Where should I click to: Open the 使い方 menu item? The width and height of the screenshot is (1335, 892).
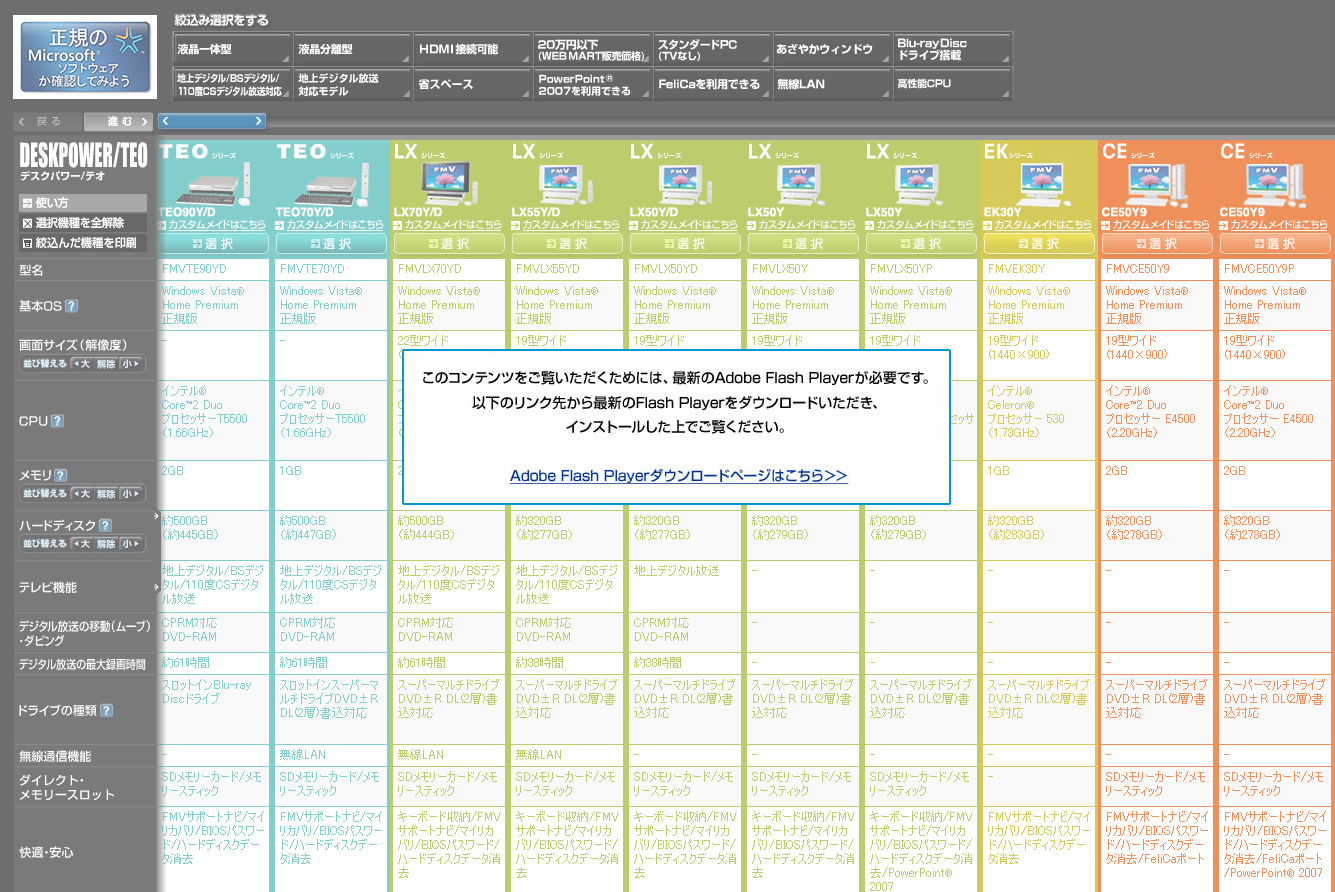coord(83,203)
